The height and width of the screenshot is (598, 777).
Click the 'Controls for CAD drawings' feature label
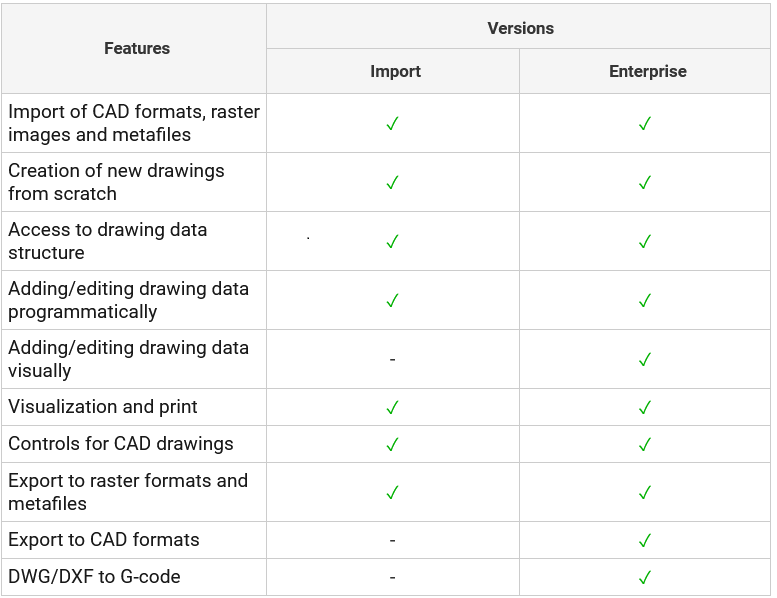(121, 444)
